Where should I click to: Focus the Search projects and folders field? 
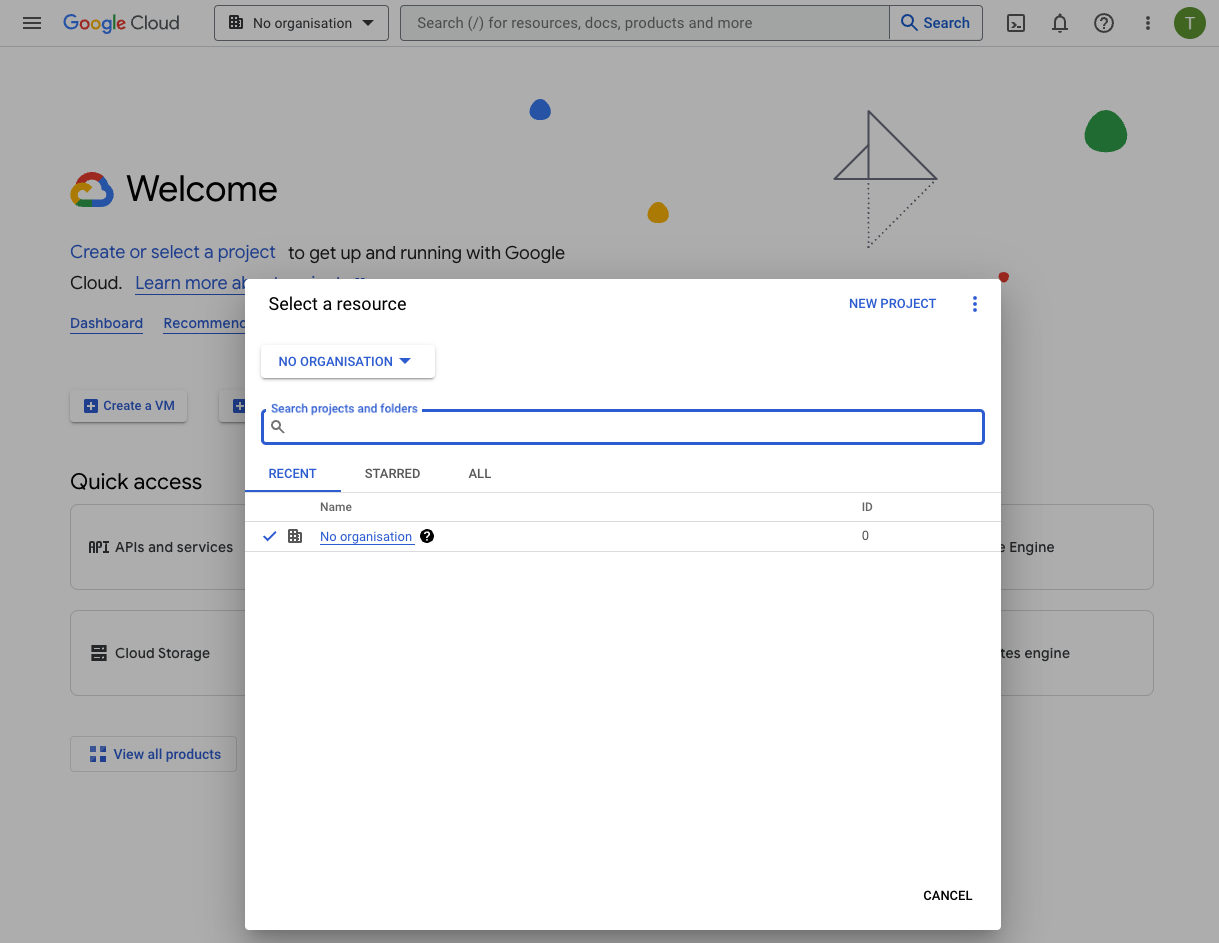(630, 427)
